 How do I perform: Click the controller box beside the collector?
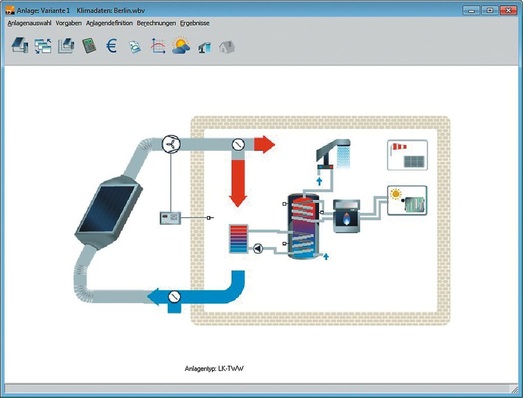[170, 218]
